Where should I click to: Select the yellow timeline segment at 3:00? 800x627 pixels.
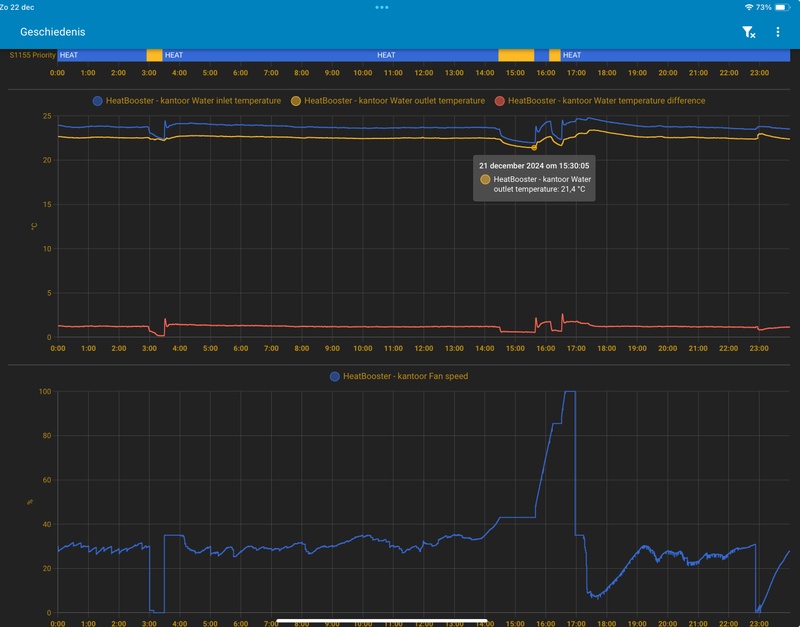coord(154,55)
